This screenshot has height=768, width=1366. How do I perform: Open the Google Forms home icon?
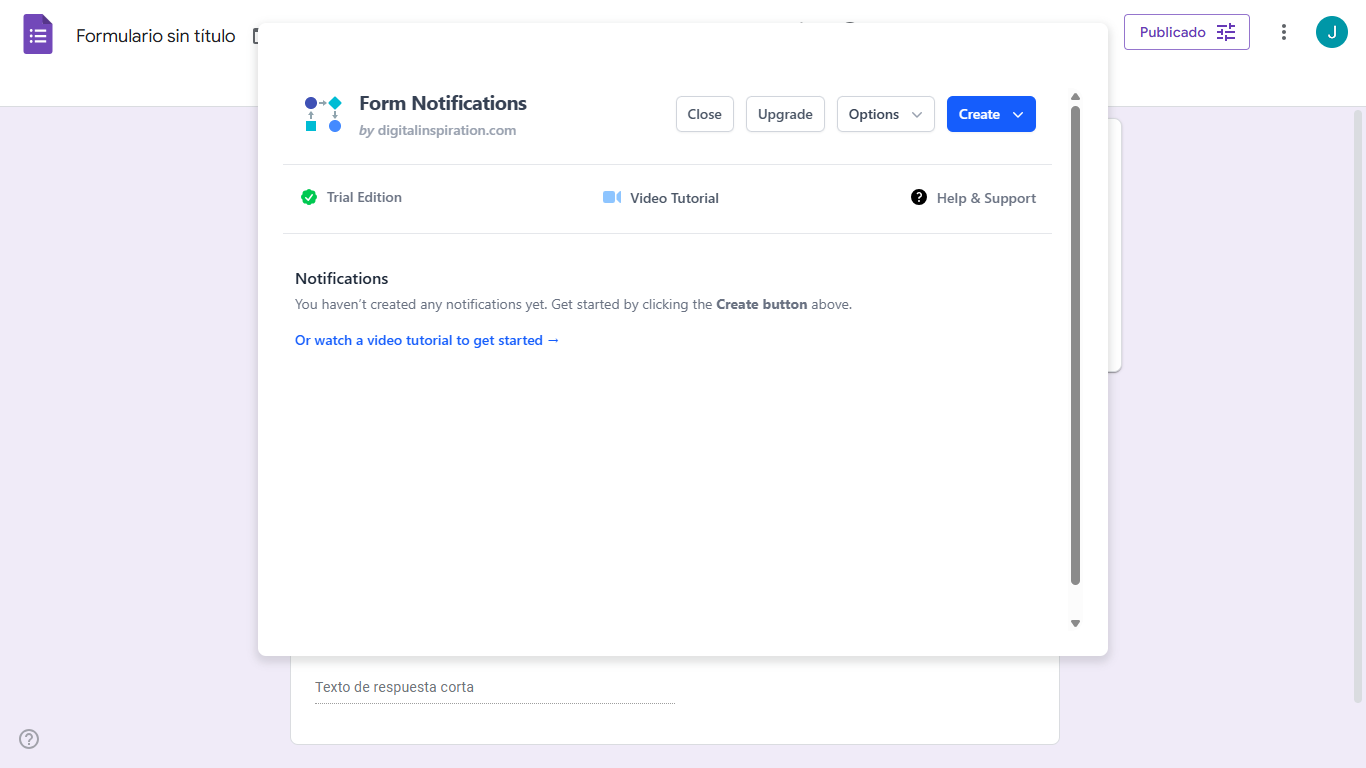[38, 34]
